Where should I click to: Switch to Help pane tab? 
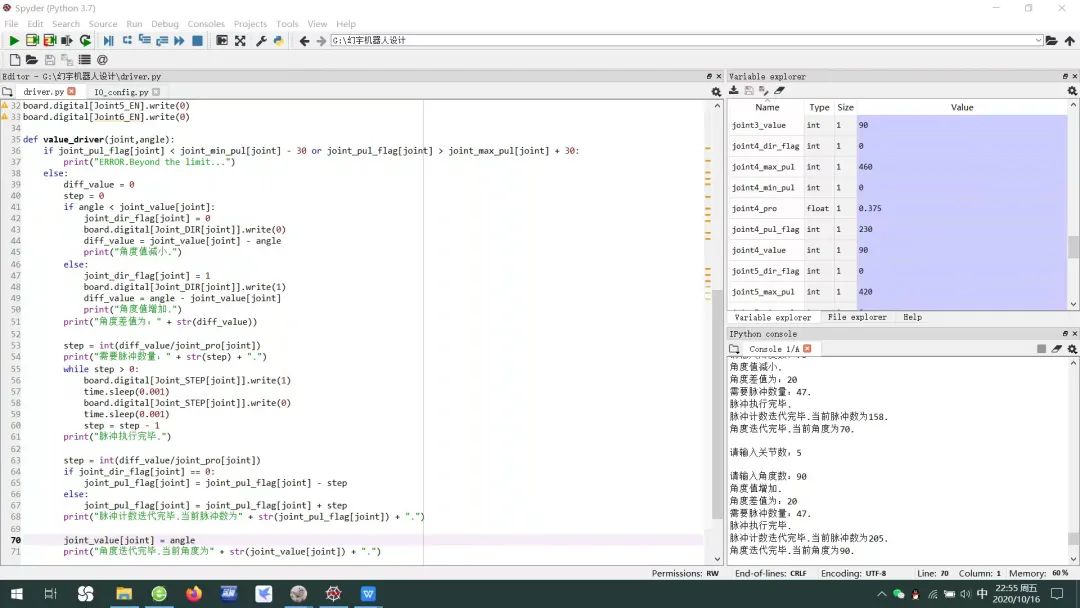tap(913, 317)
